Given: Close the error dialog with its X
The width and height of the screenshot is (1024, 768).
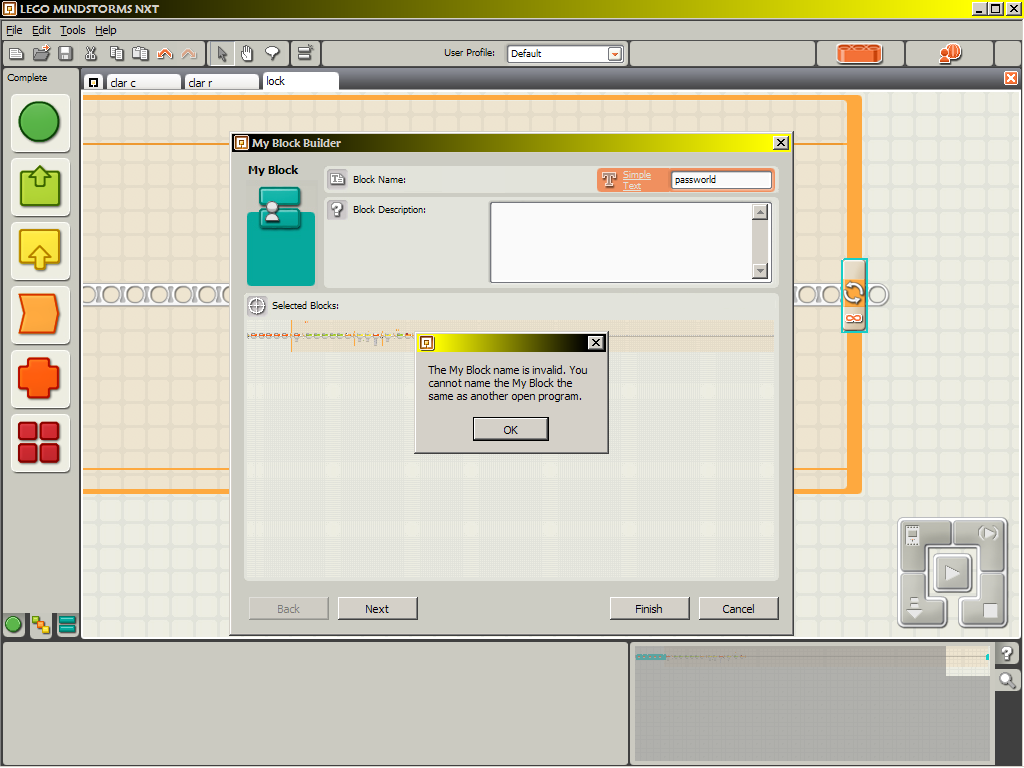Looking at the screenshot, I should pyautogui.click(x=596, y=343).
